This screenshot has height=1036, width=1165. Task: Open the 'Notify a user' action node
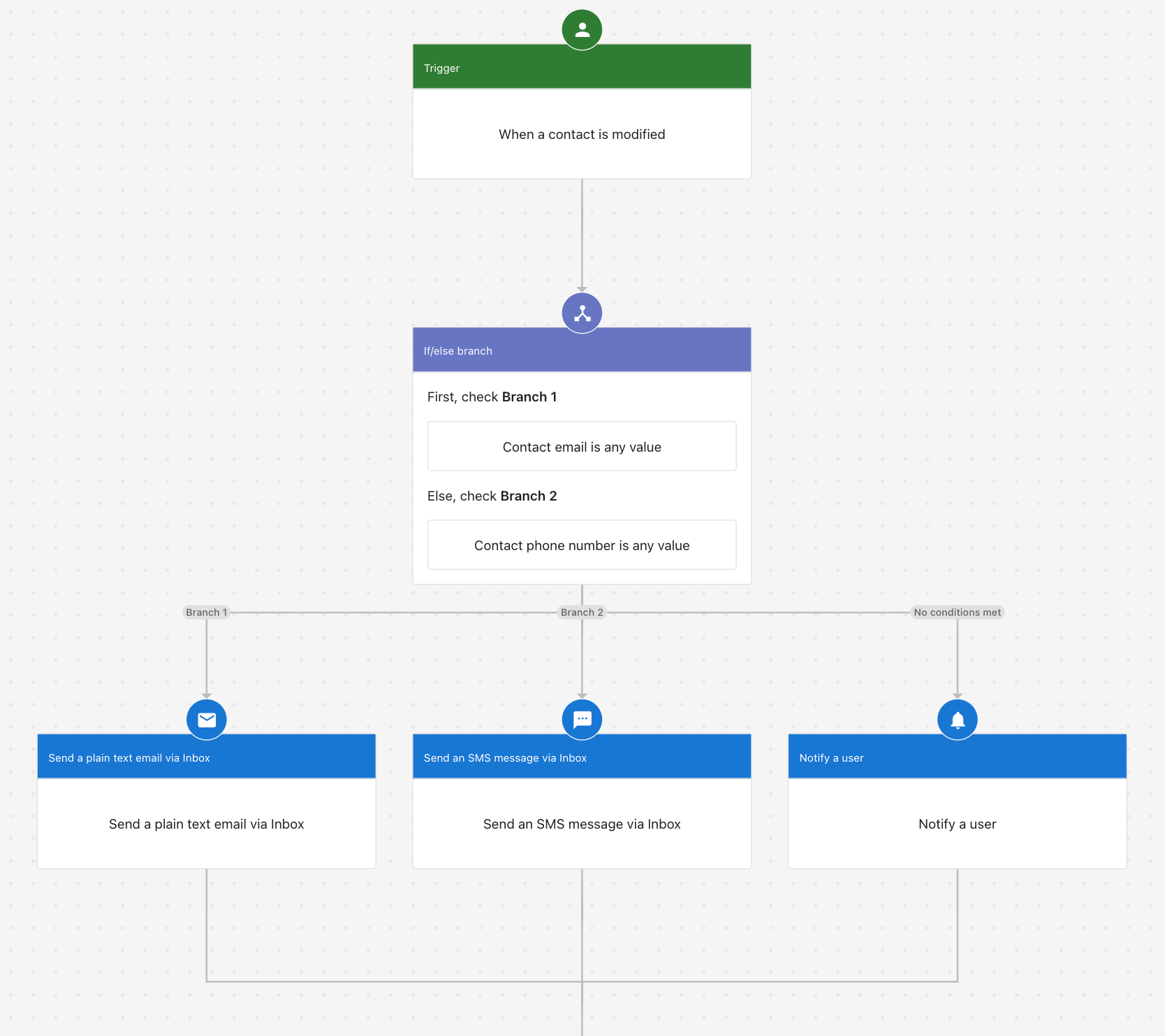tap(957, 824)
